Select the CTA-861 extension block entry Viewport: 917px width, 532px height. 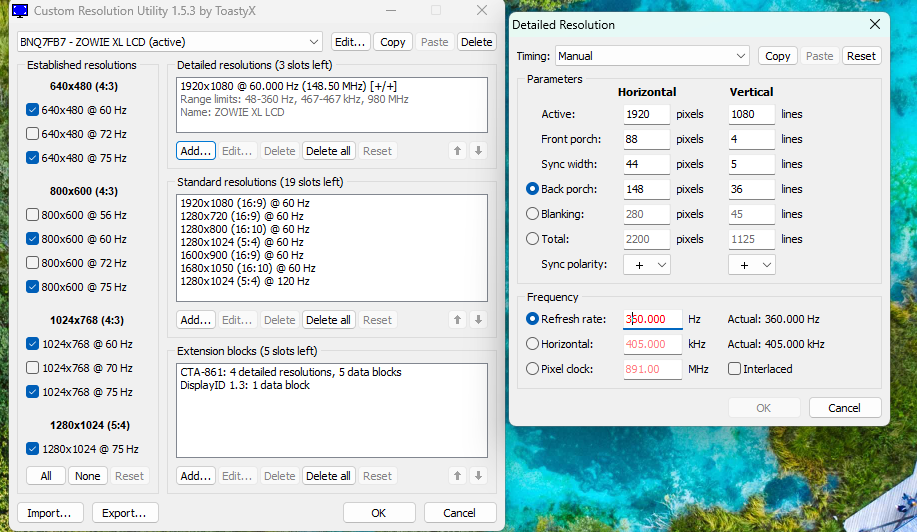(x=290, y=372)
